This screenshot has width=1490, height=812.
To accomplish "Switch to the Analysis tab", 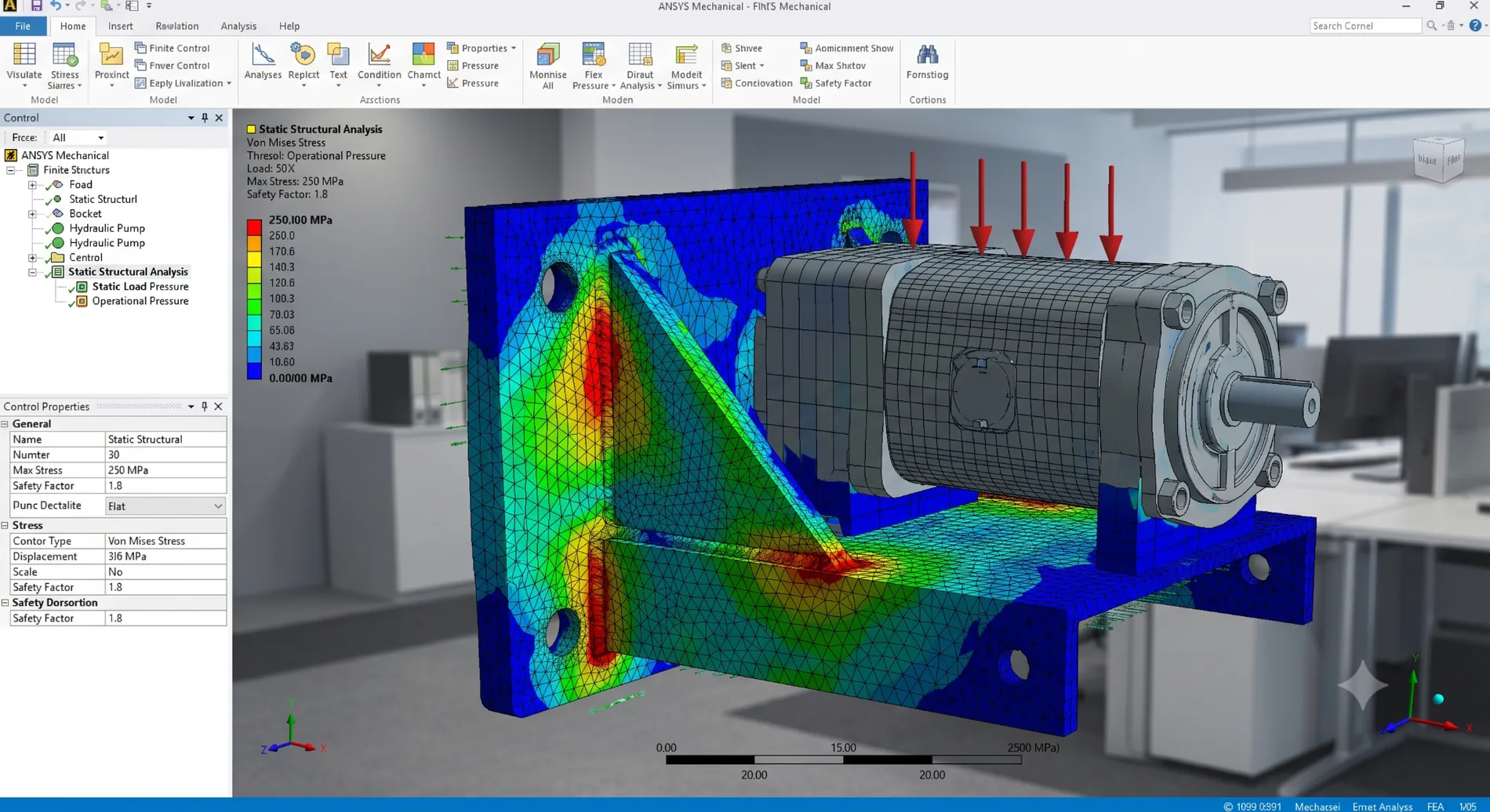I will 238,26.
